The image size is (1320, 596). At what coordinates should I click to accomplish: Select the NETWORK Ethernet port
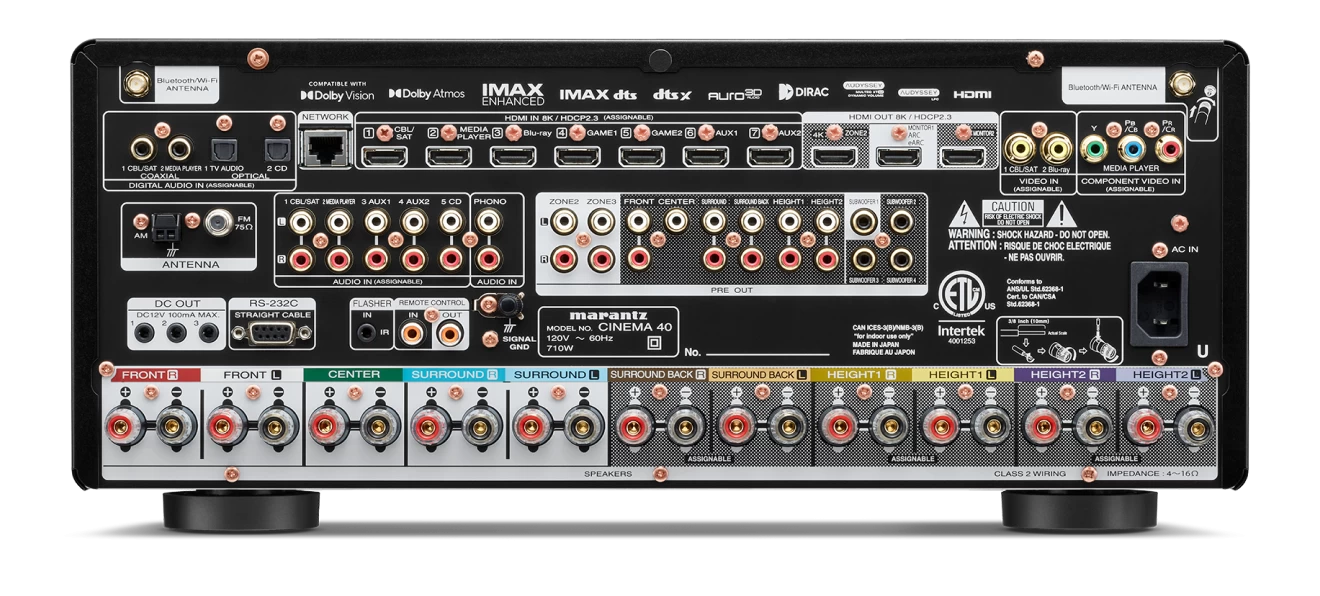pos(324,151)
